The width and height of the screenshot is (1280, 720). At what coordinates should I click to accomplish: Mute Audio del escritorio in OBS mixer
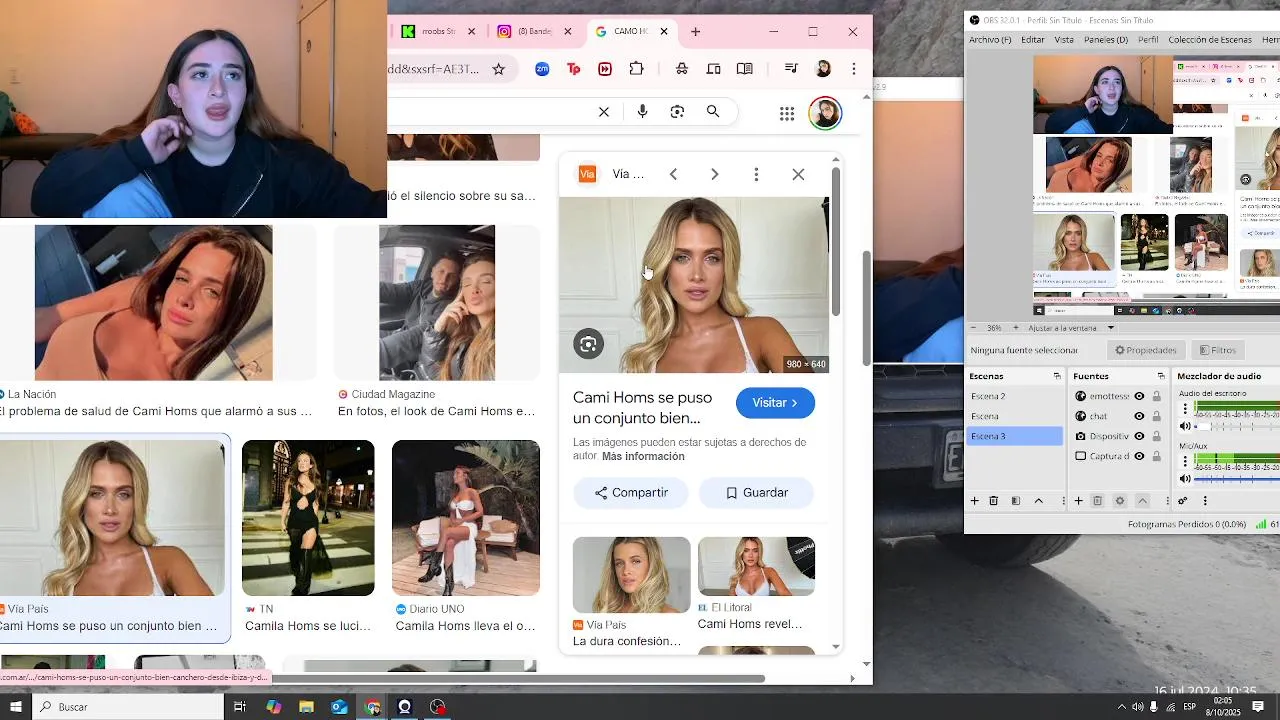pyautogui.click(x=1186, y=426)
